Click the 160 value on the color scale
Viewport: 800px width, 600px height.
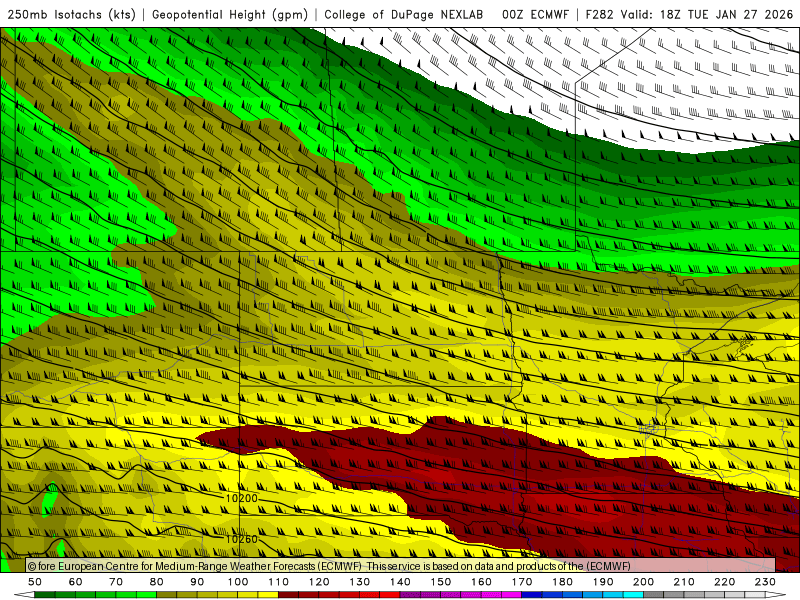[x=481, y=582]
